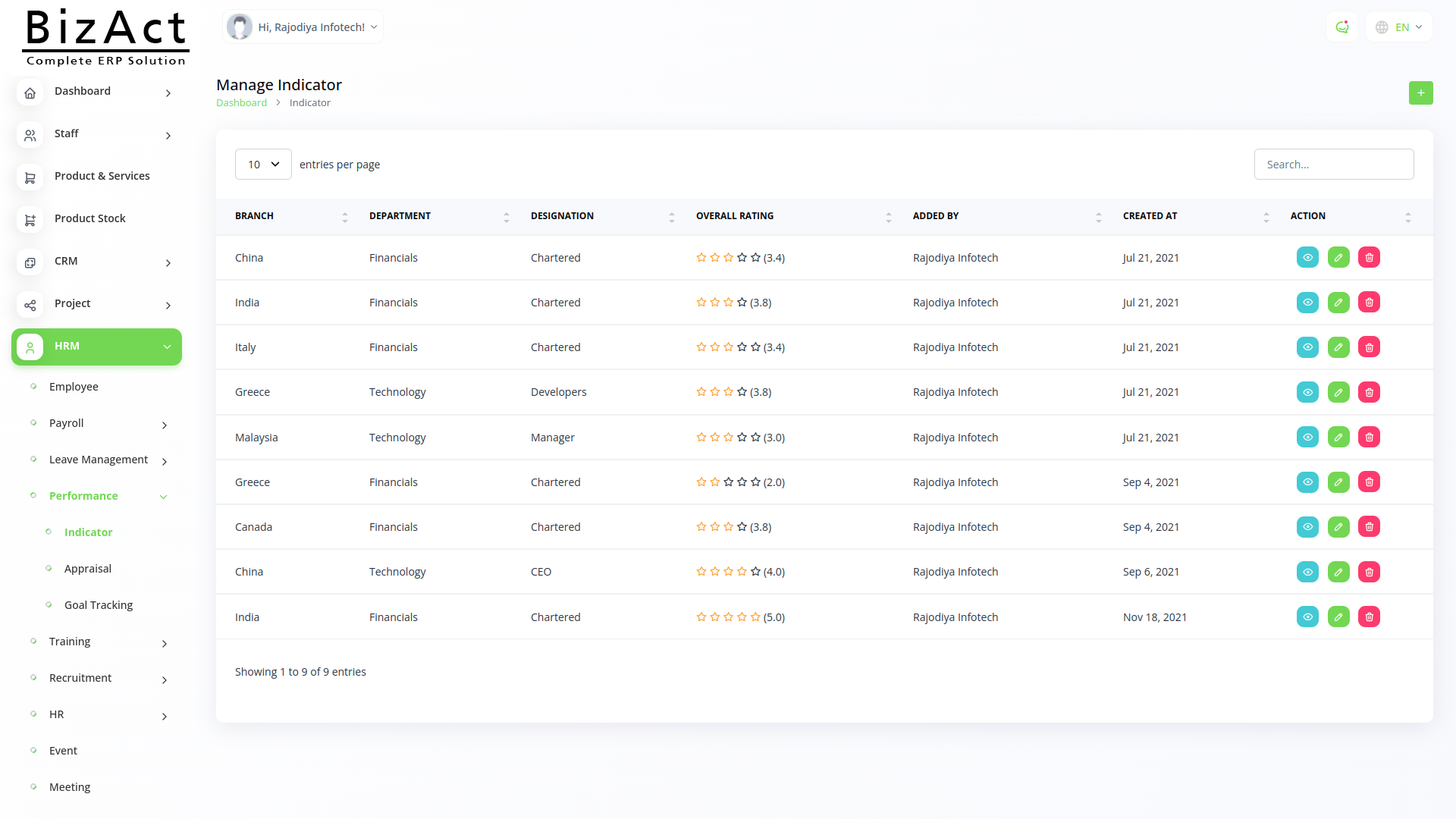View the China Financials 3.4 indicator

pos(1307,258)
